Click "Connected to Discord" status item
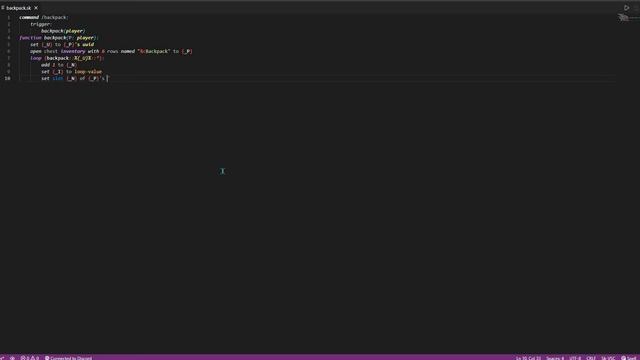The width and height of the screenshot is (640, 360). click(x=69, y=358)
